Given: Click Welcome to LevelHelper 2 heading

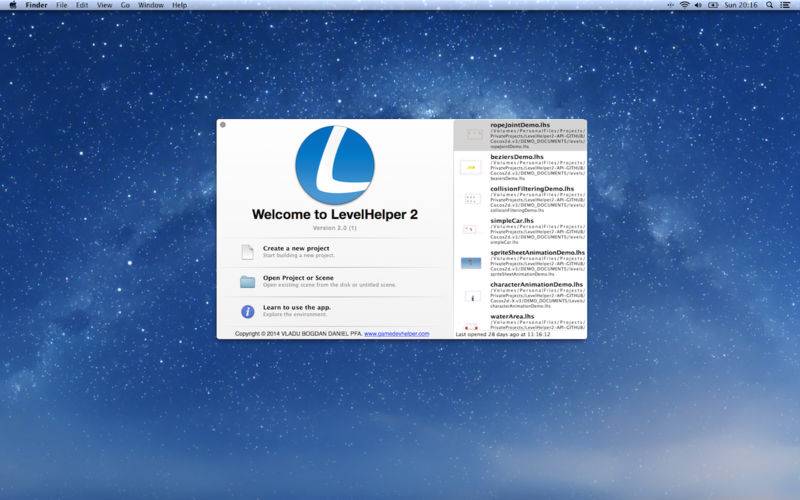Looking at the screenshot, I should click(335, 215).
